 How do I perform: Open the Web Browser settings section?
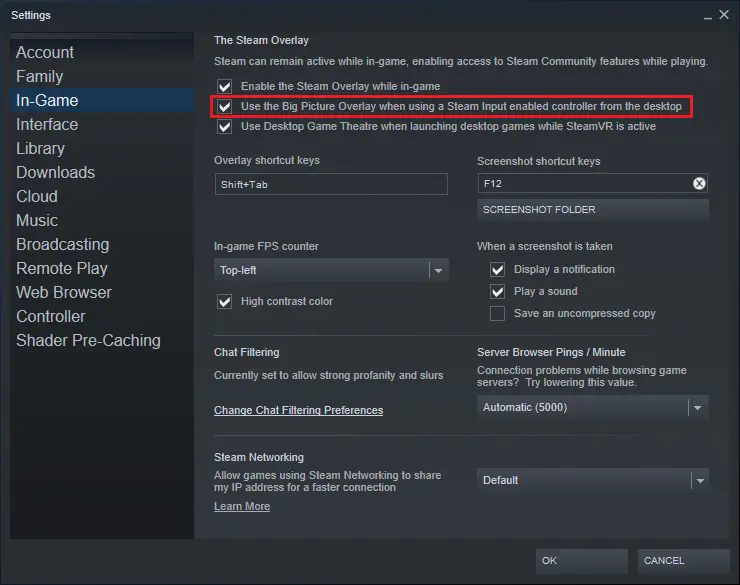tap(101, 292)
